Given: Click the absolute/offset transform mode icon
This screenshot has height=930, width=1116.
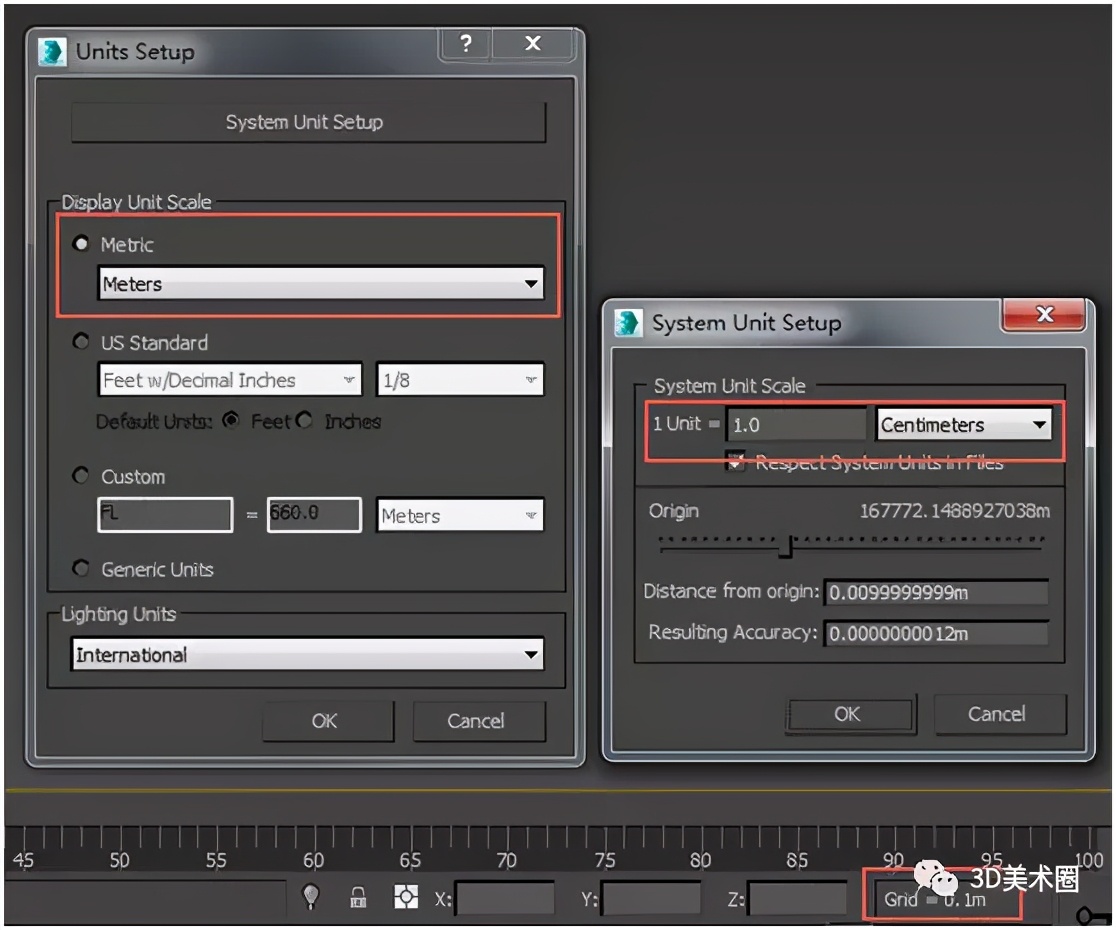Looking at the screenshot, I should click(406, 897).
